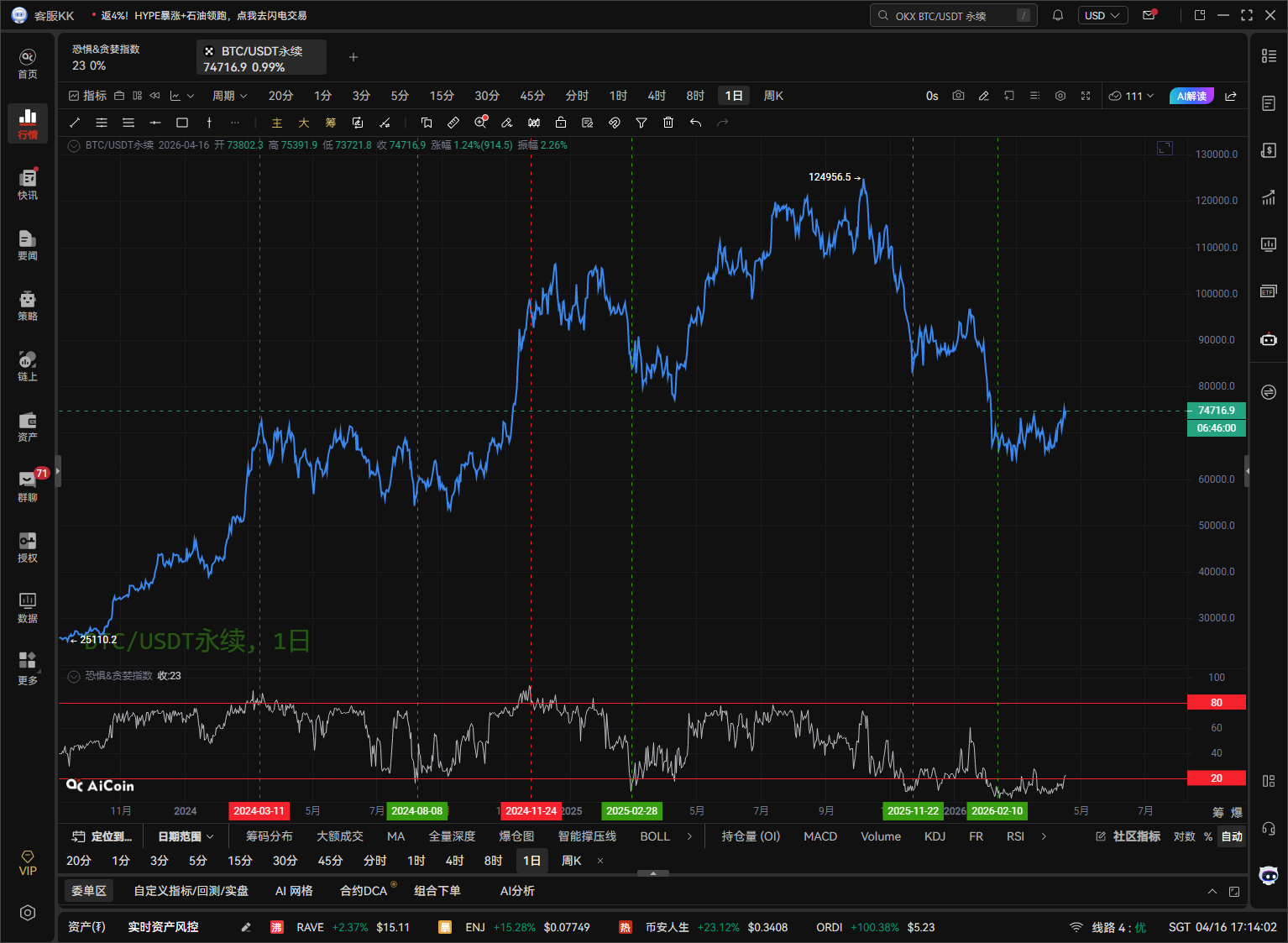Switch to the 4时 timeframe tab
The image size is (1288, 943).
click(657, 96)
